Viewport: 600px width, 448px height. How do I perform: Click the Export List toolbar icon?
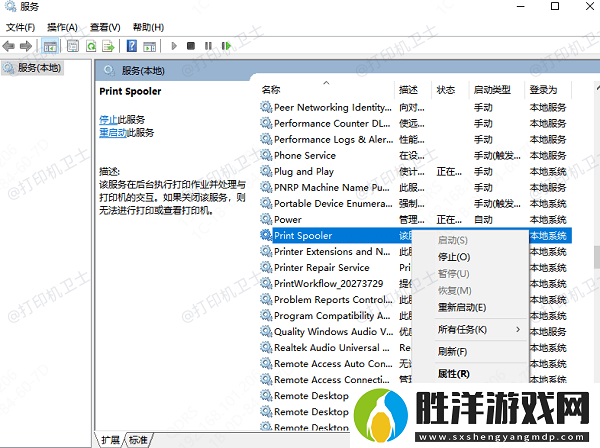coord(109,46)
